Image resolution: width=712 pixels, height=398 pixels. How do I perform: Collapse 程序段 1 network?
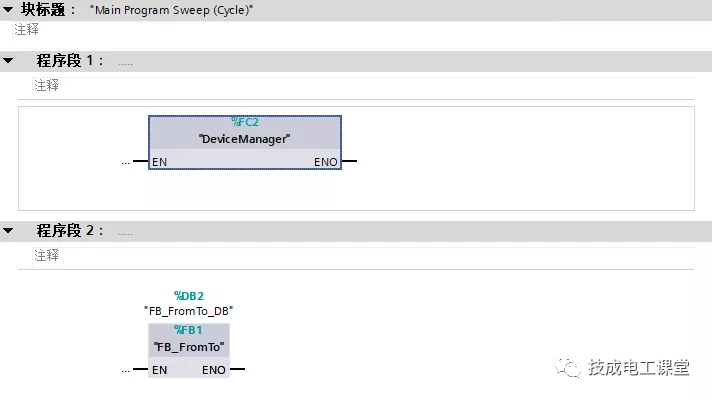tap(8, 60)
